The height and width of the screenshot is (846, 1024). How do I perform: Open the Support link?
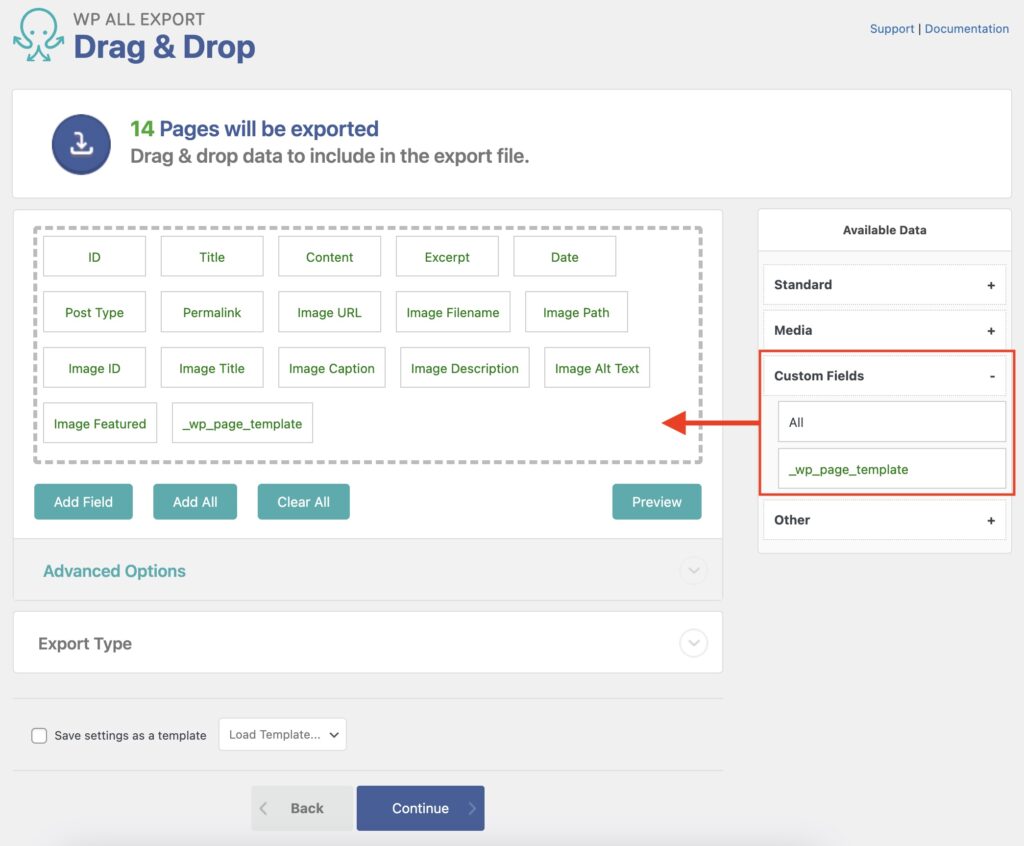[892, 28]
